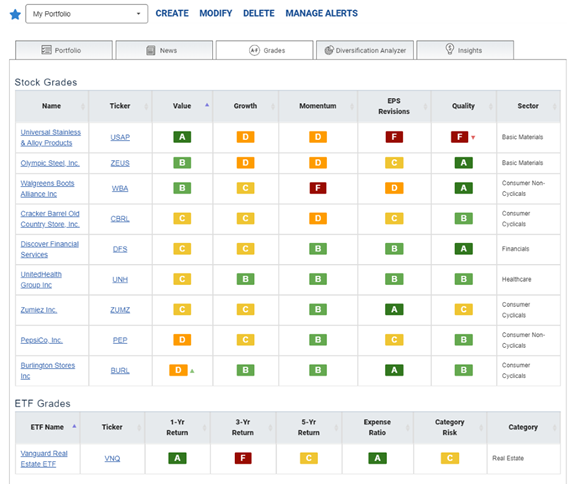This screenshot has height=484, width=575.
Task: Switch to the Diversification Analyzer tab
Action: (365, 50)
